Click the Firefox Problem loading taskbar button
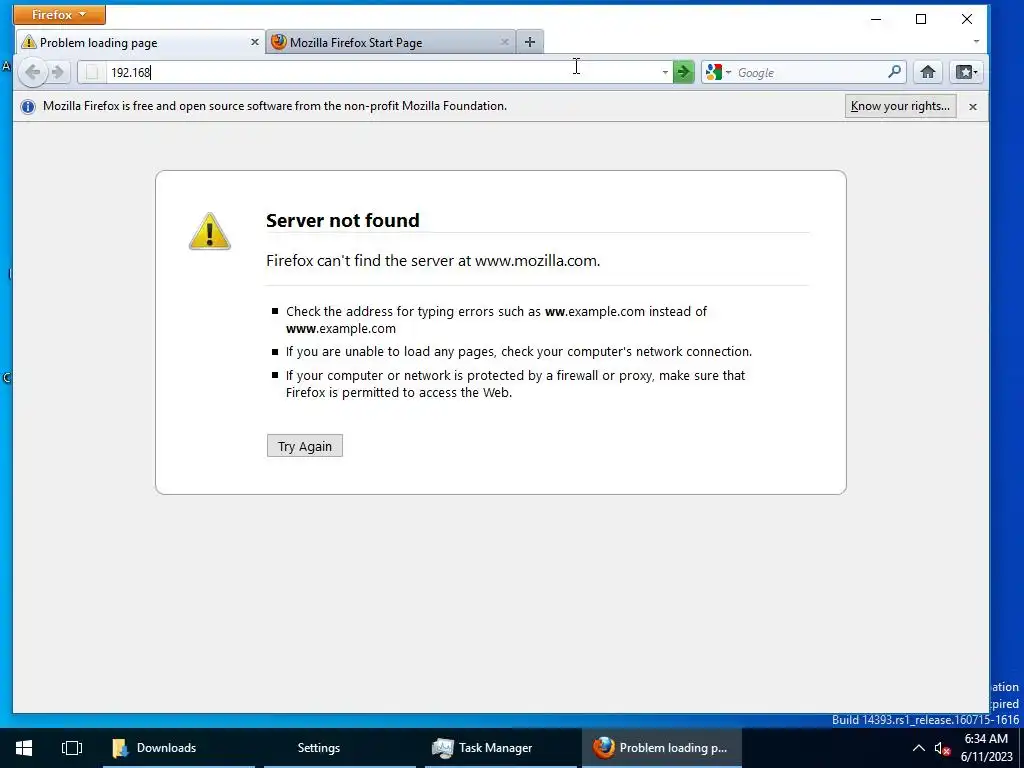 click(x=662, y=748)
